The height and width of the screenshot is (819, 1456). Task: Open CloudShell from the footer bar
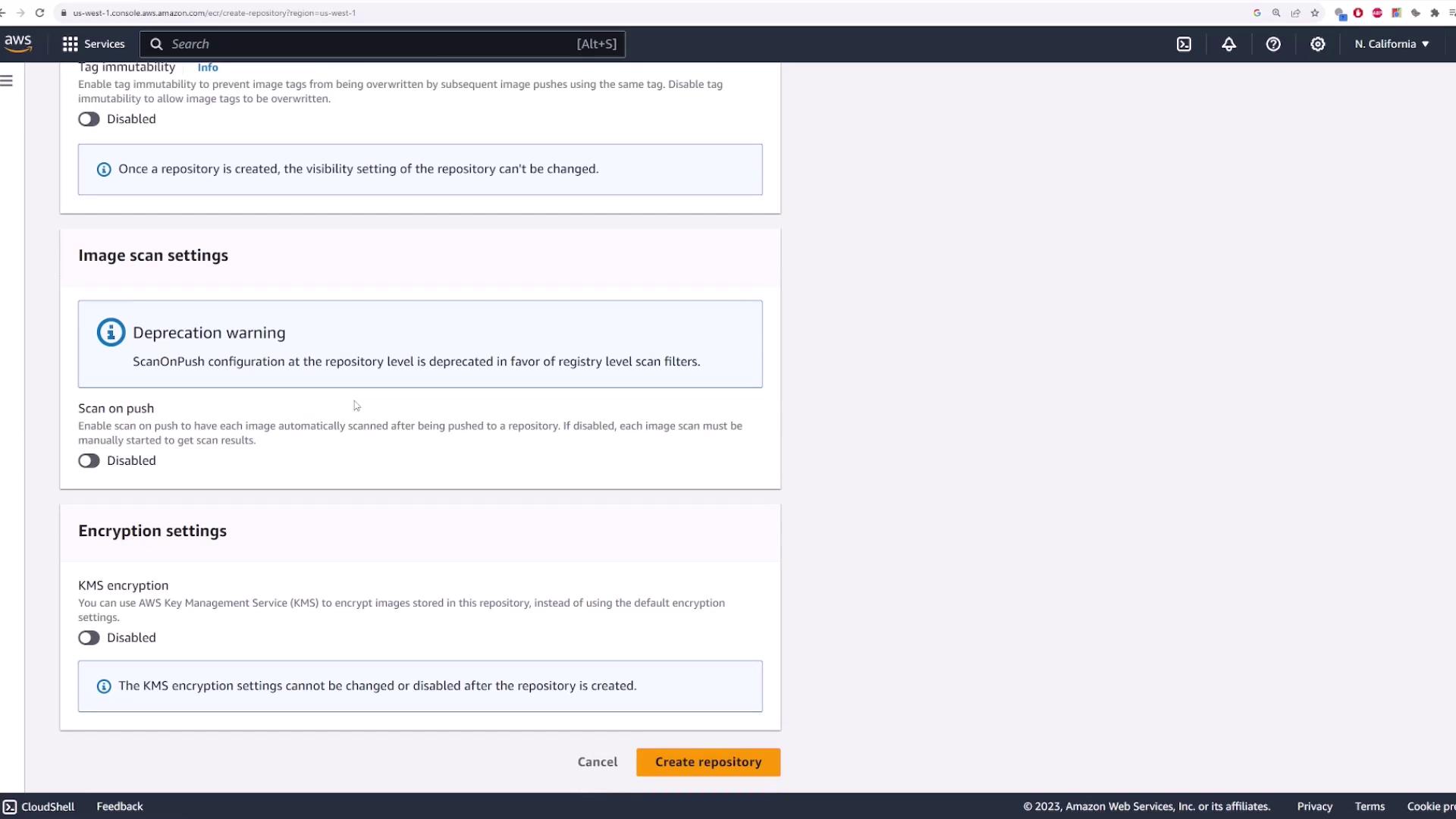coord(39,806)
